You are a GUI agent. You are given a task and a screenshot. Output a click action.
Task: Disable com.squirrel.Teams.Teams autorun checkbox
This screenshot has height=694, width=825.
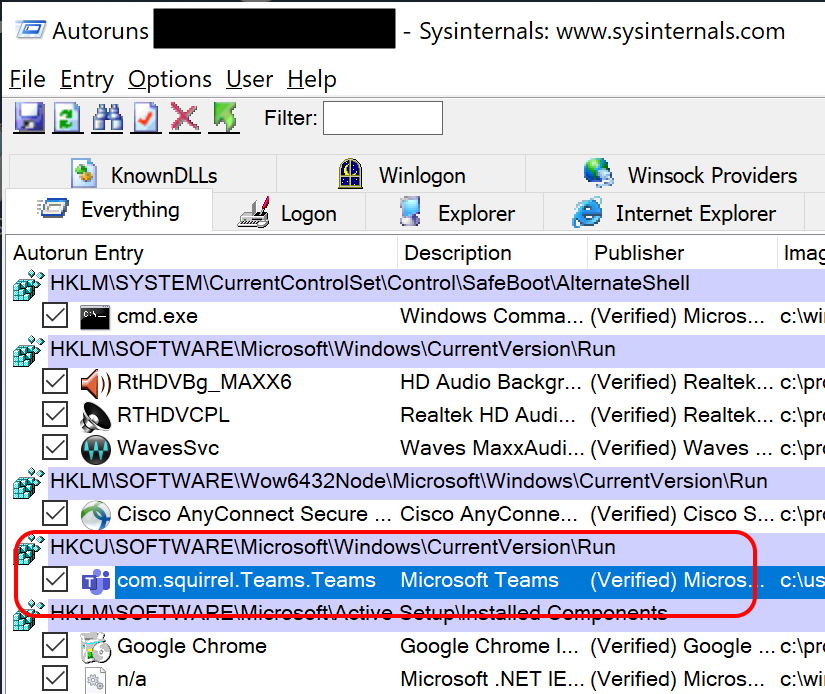pyautogui.click(x=55, y=580)
